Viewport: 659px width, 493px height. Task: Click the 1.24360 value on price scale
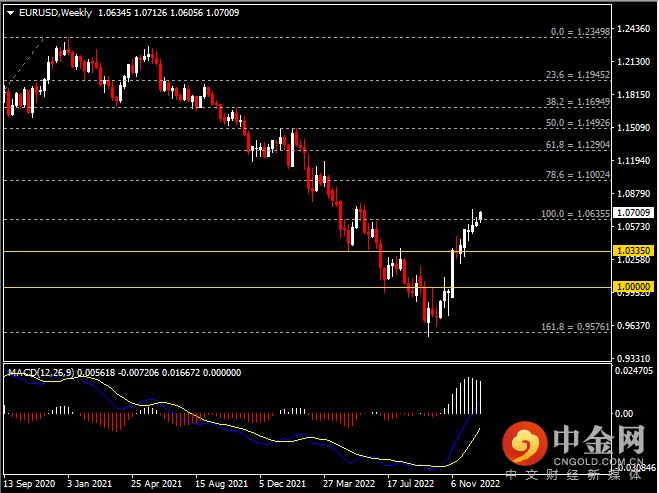pos(634,28)
